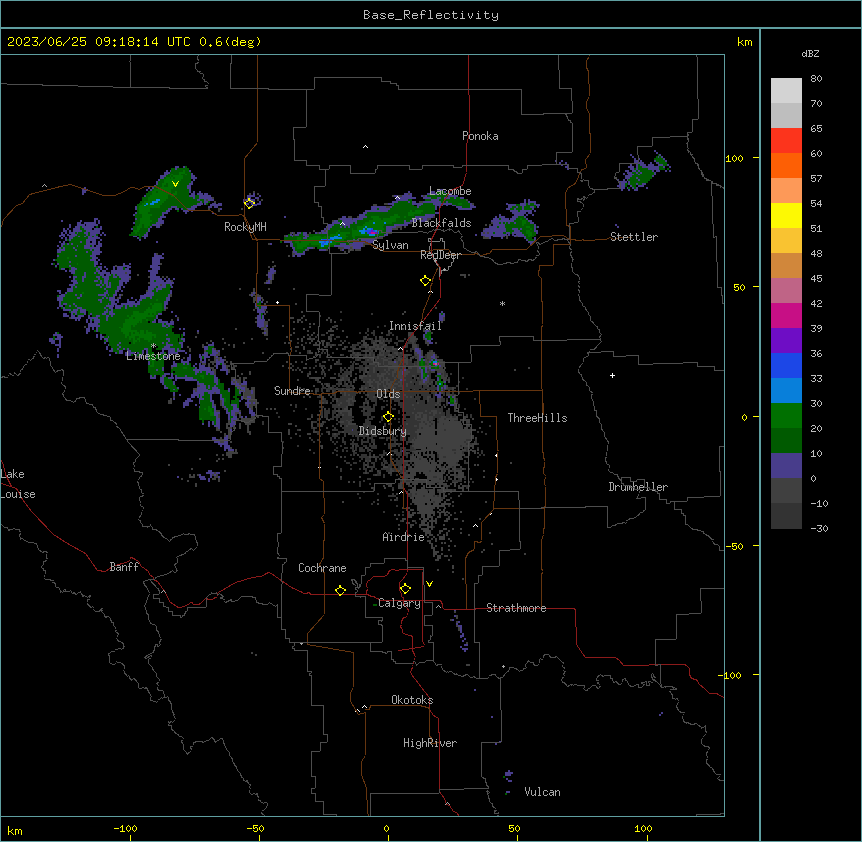The width and height of the screenshot is (862, 842).
Task: Select the 65 value in dBZ legend
Action: [816, 128]
